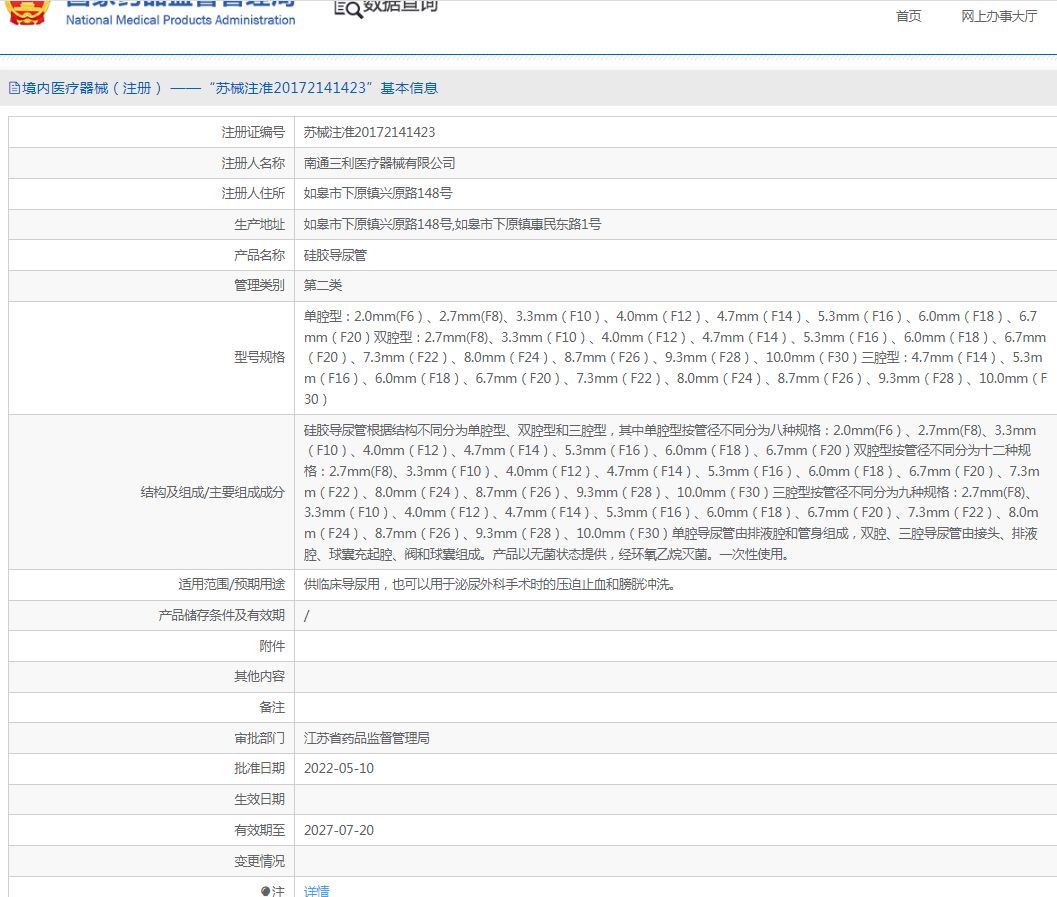Click the document icon before 境内医疗器械

pos(14,88)
